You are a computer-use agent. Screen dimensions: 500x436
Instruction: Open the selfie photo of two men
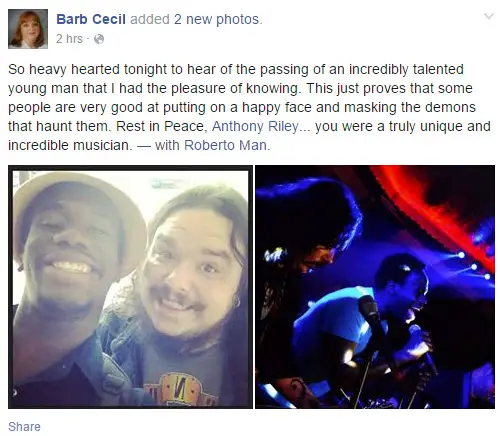tap(130, 287)
